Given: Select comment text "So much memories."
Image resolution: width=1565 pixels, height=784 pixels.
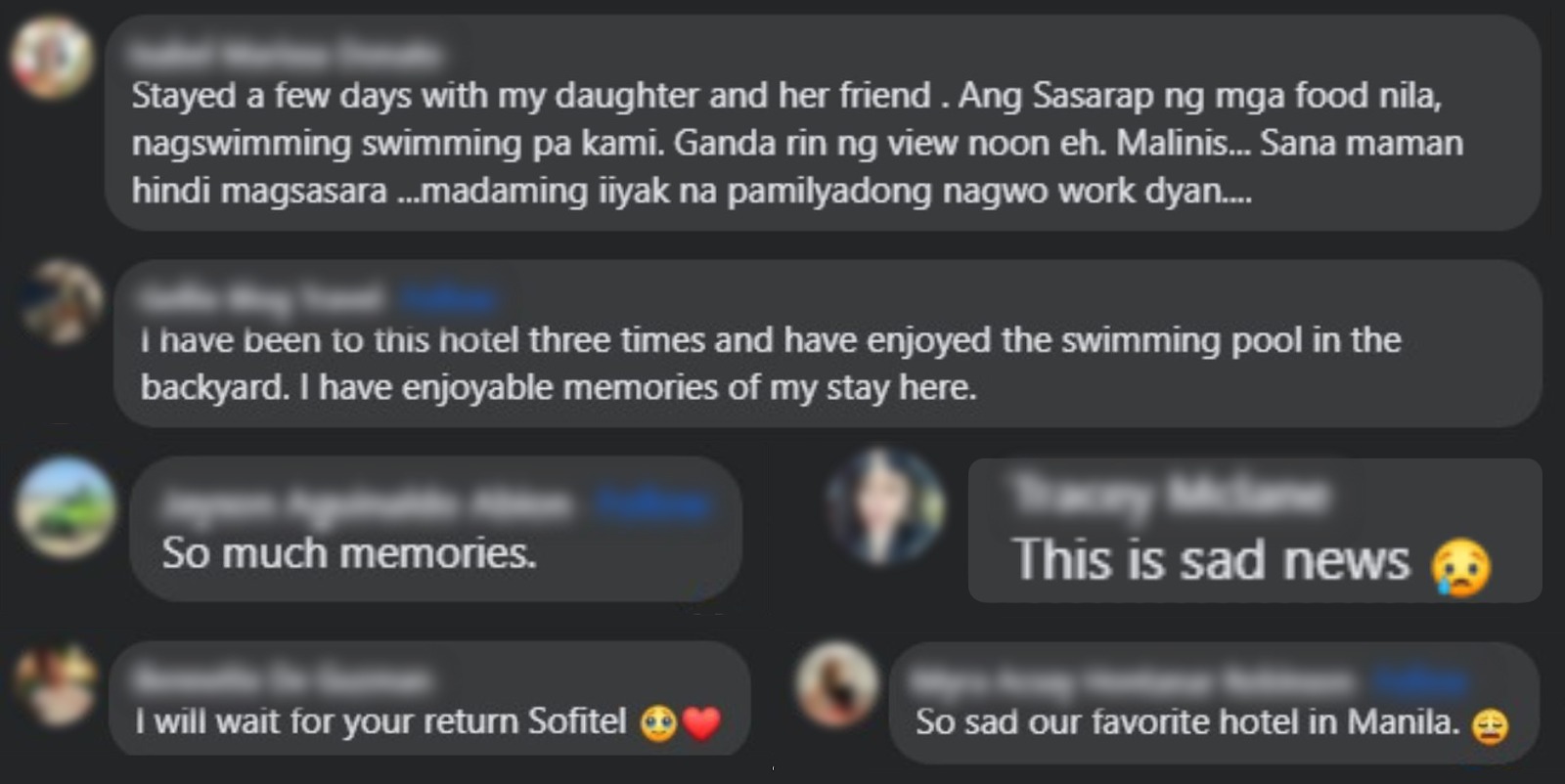Looking at the screenshot, I should (x=349, y=553).
